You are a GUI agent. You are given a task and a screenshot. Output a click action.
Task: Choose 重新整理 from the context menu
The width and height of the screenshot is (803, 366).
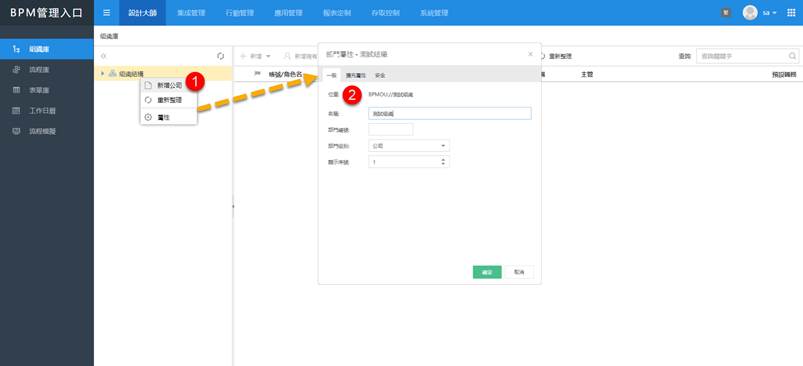point(168,100)
